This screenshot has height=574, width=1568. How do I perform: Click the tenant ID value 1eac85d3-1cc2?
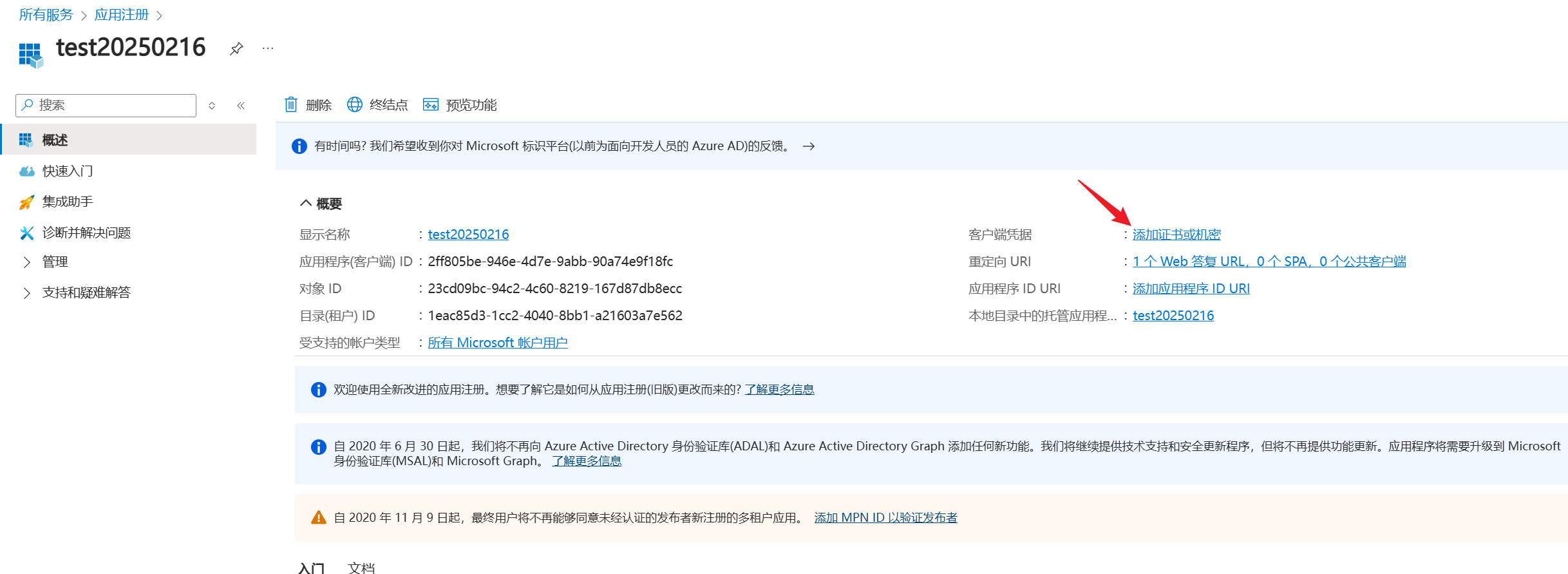point(554,316)
